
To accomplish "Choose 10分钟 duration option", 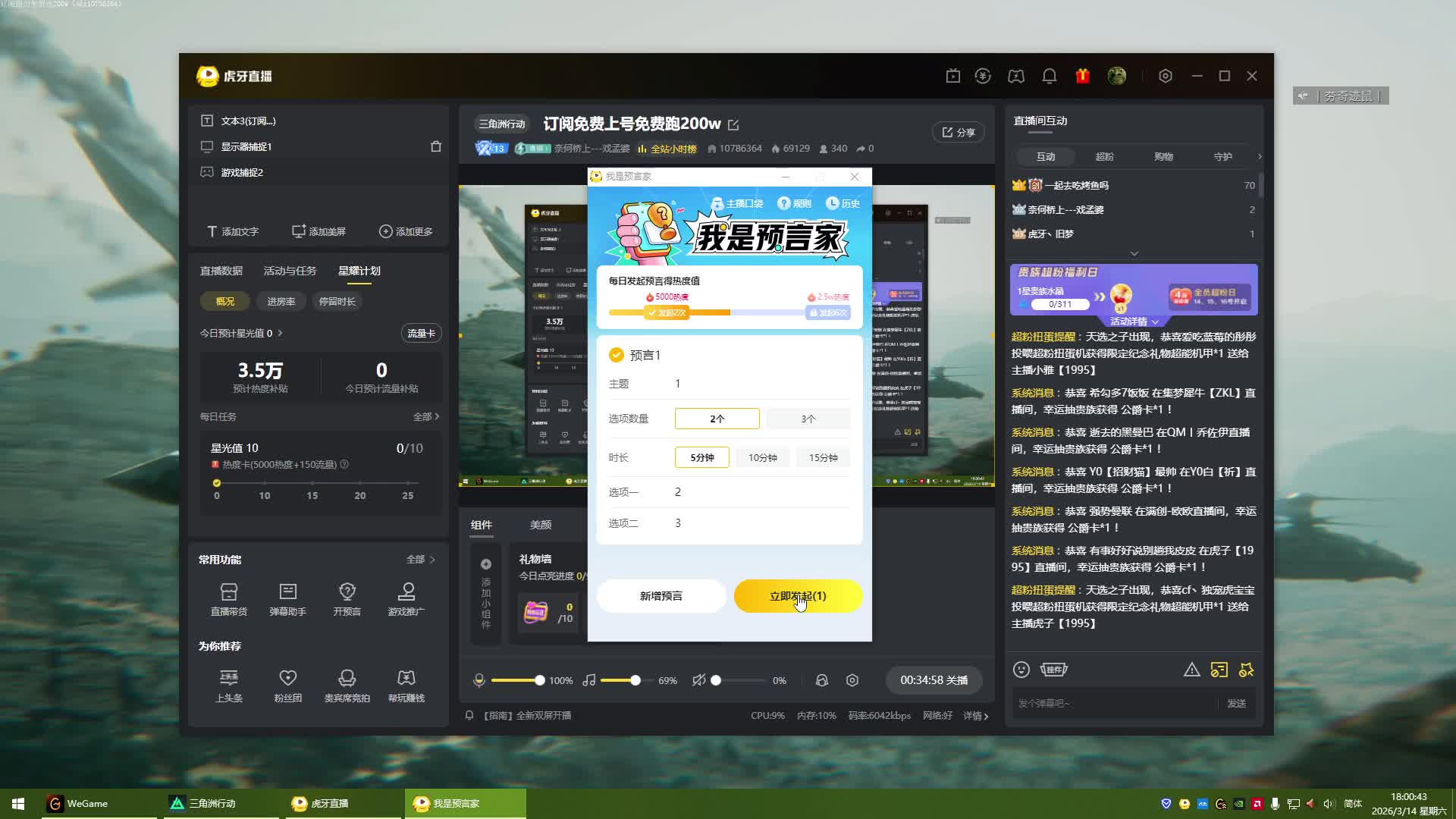I will pos(762,457).
